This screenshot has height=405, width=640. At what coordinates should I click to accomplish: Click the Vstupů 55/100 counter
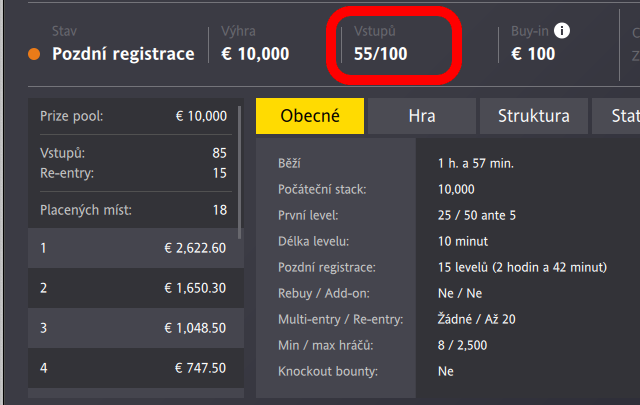[380, 54]
